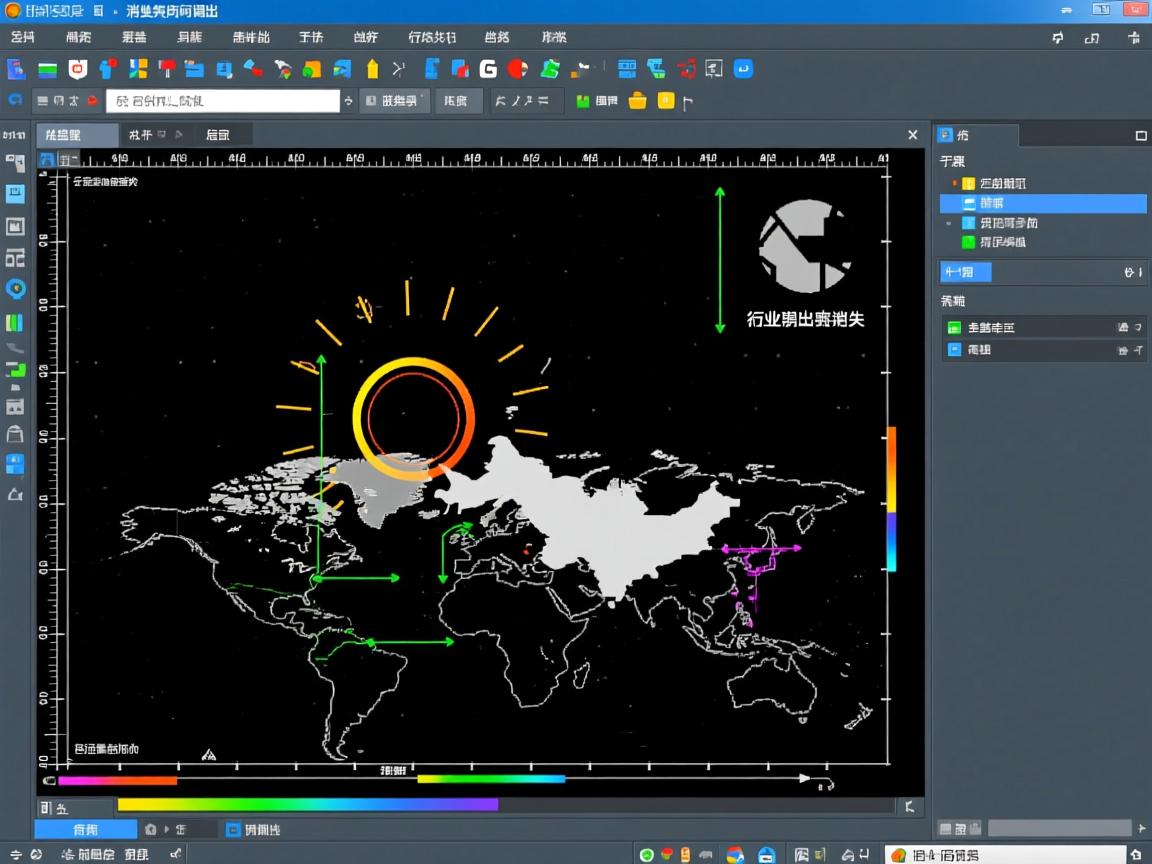
Task: Click the yellow upward arrow toolbar icon
Action: point(372,69)
